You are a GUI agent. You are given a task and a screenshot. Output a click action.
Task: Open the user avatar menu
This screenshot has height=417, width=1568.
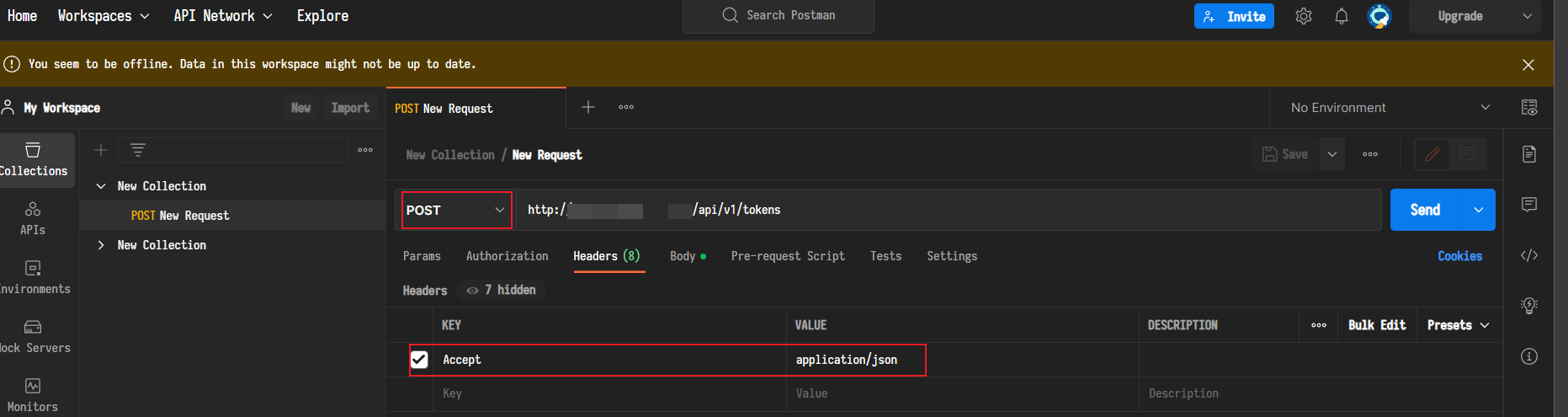pos(1379,16)
